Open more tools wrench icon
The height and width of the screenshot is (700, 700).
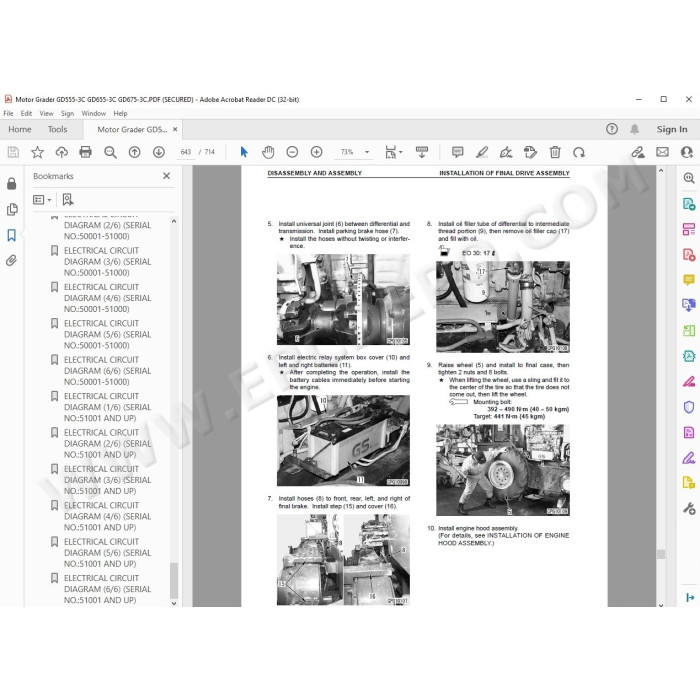click(x=689, y=508)
